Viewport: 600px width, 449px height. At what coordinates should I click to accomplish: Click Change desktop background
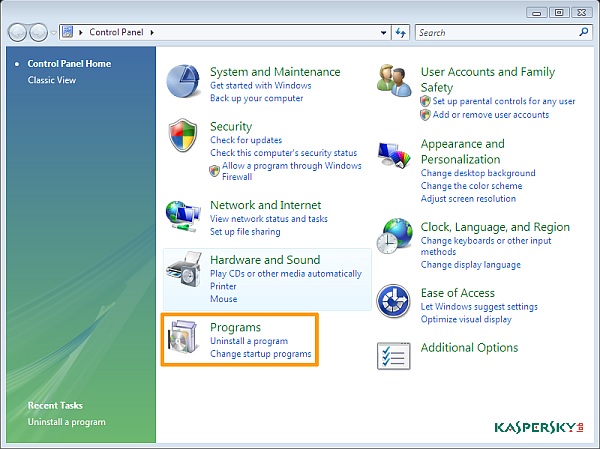478,173
